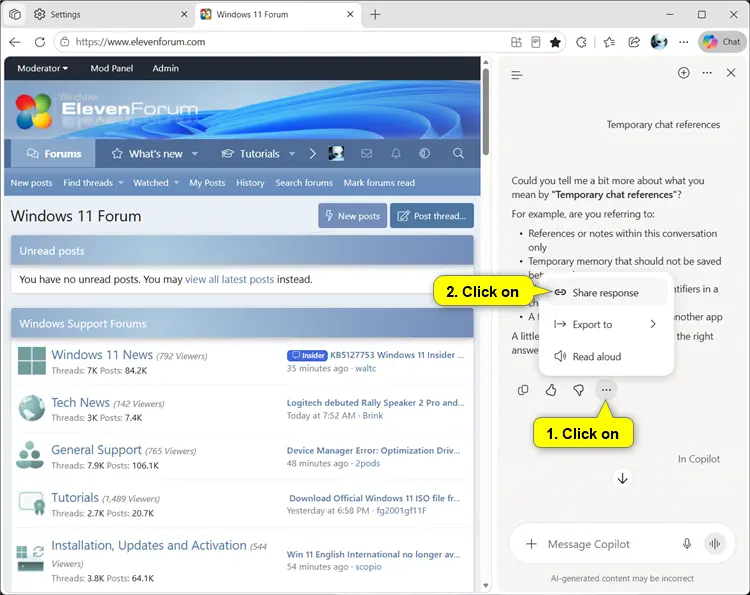Open a new browser tab
Image resolution: width=750 pixels, height=595 pixels.
point(375,15)
